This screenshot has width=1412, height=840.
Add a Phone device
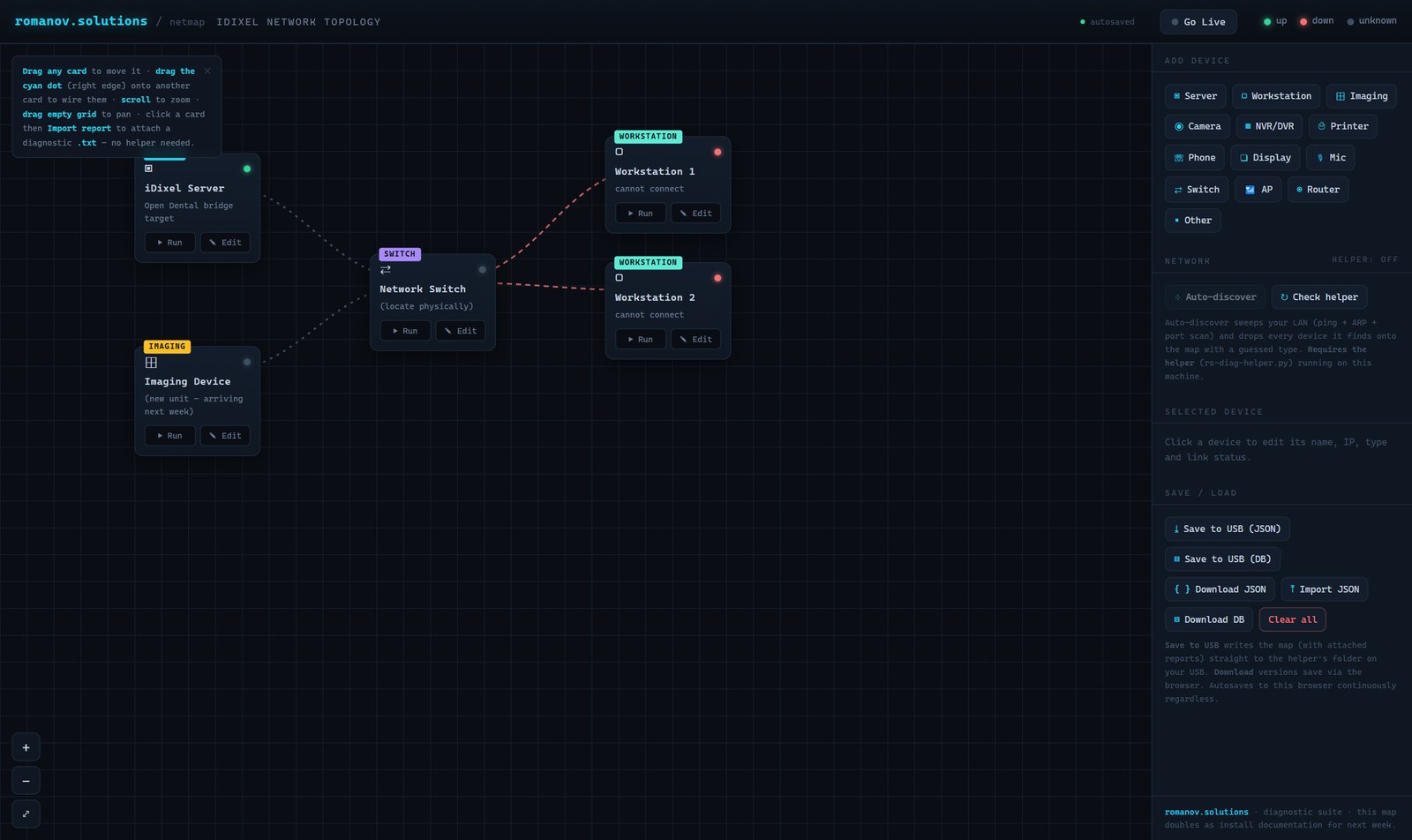pyautogui.click(x=1194, y=158)
